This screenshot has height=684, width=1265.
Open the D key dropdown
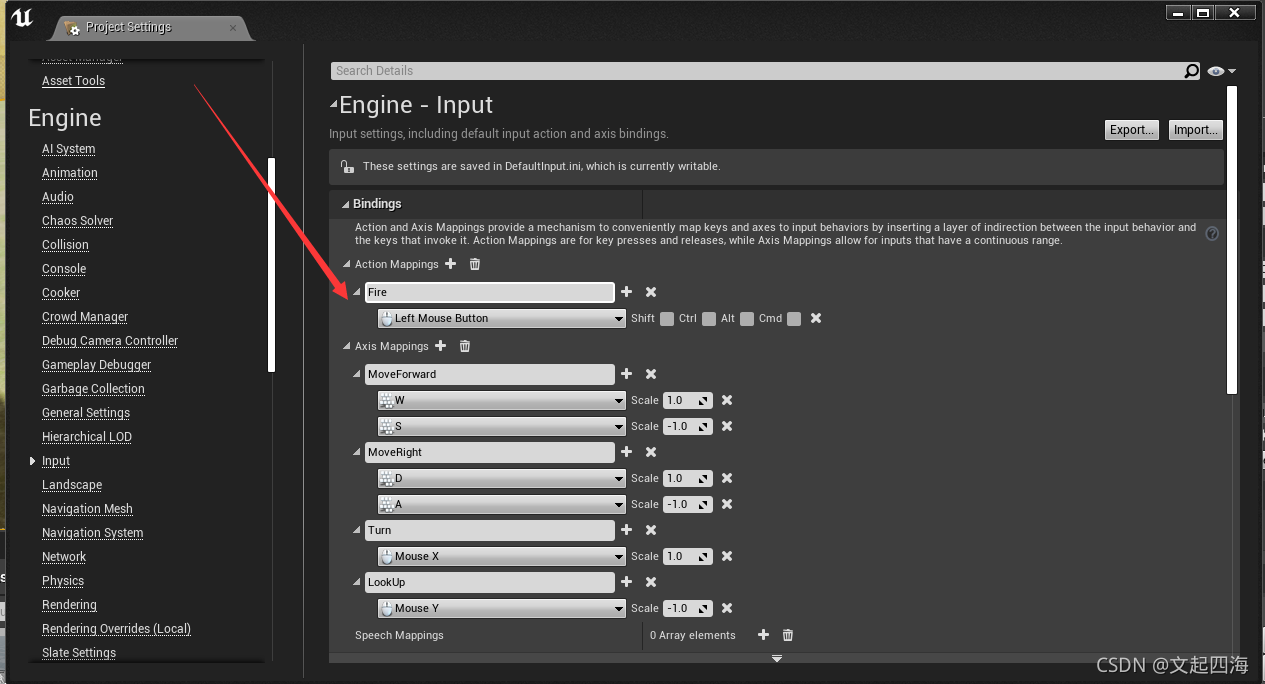click(x=502, y=478)
